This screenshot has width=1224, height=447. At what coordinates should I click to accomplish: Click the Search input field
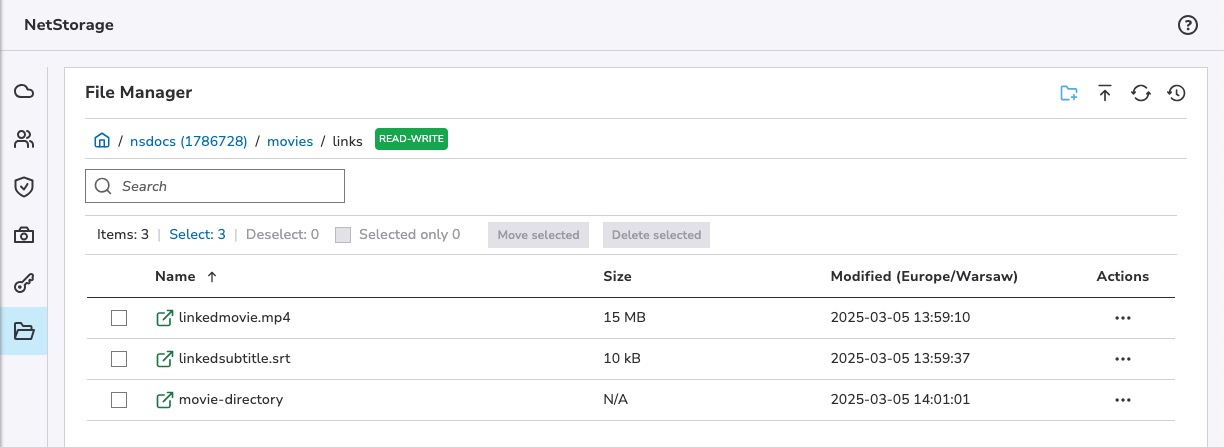[x=228, y=186]
